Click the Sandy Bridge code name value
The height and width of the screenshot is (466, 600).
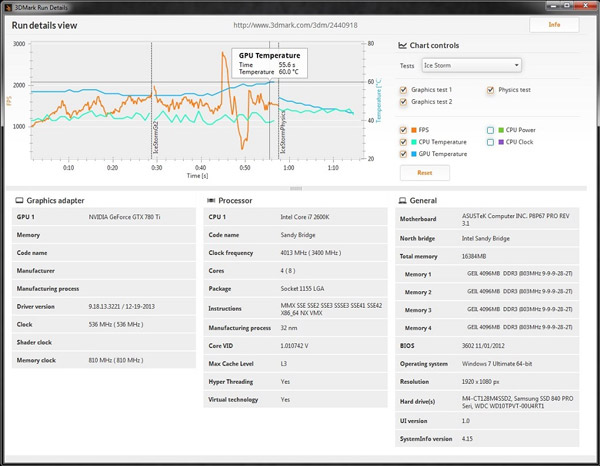point(298,235)
